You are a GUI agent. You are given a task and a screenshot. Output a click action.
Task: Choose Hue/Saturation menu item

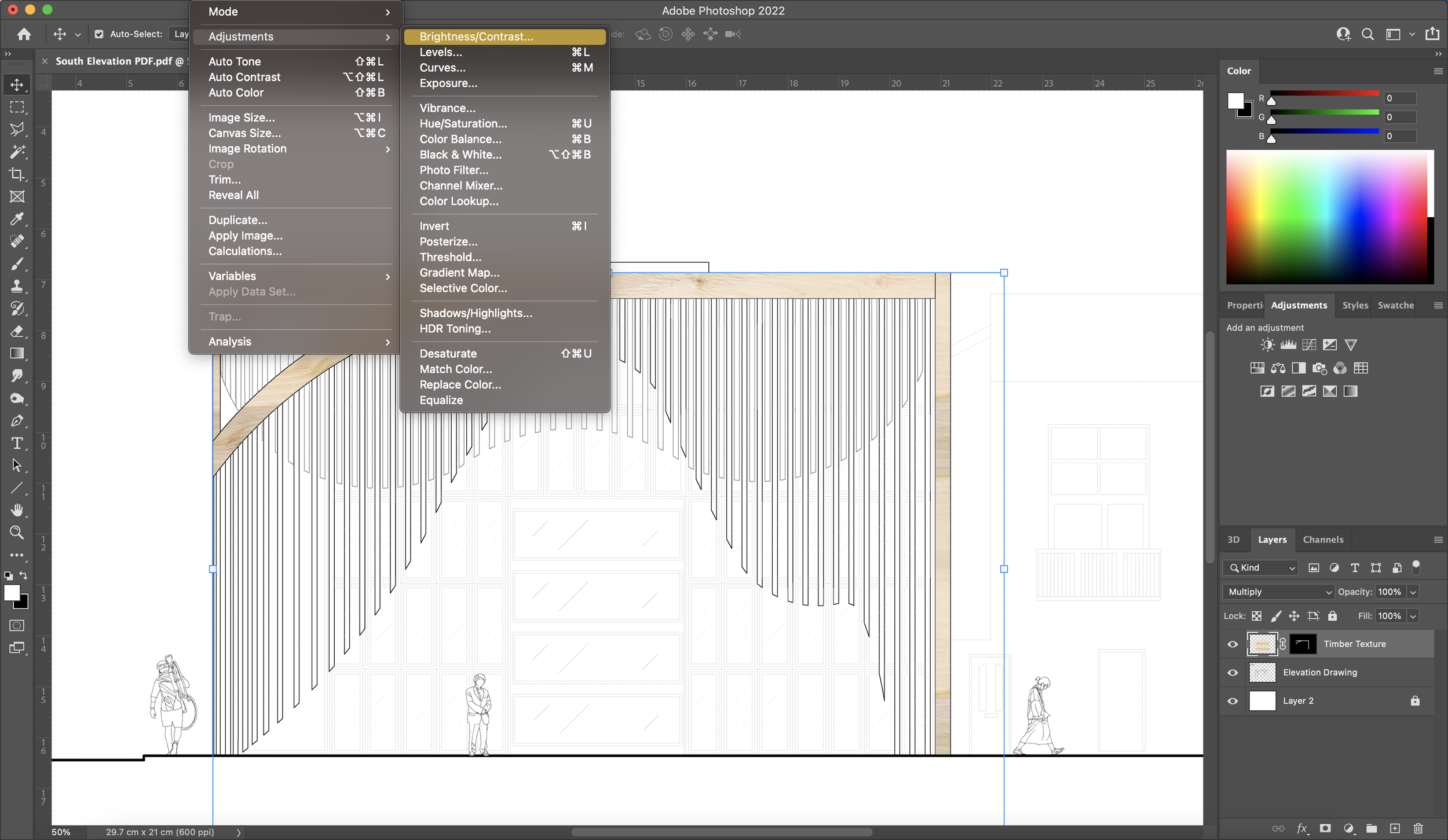pyautogui.click(x=505, y=123)
